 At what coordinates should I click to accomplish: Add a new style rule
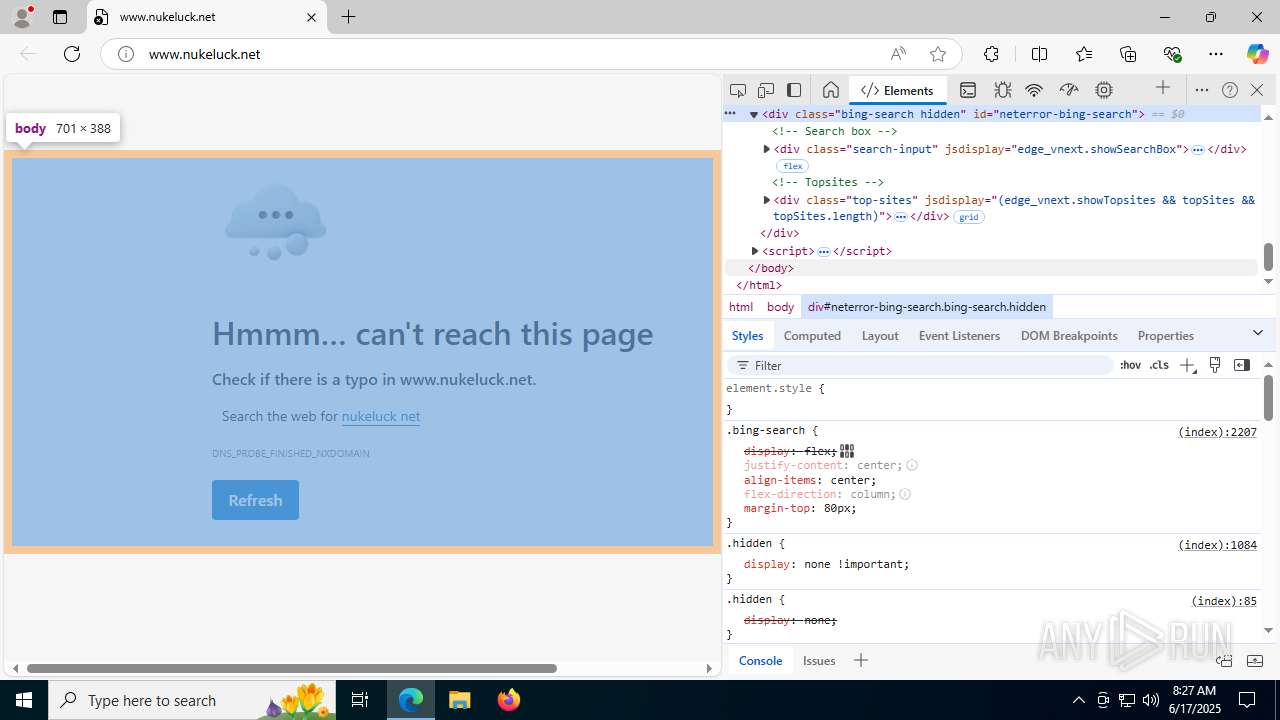tap(1187, 365)
